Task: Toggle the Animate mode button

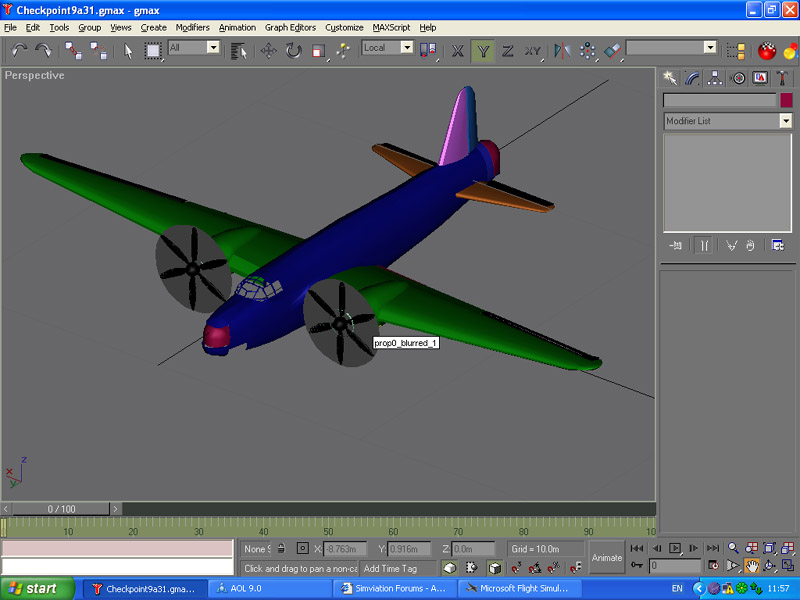Action: [607, 557]
